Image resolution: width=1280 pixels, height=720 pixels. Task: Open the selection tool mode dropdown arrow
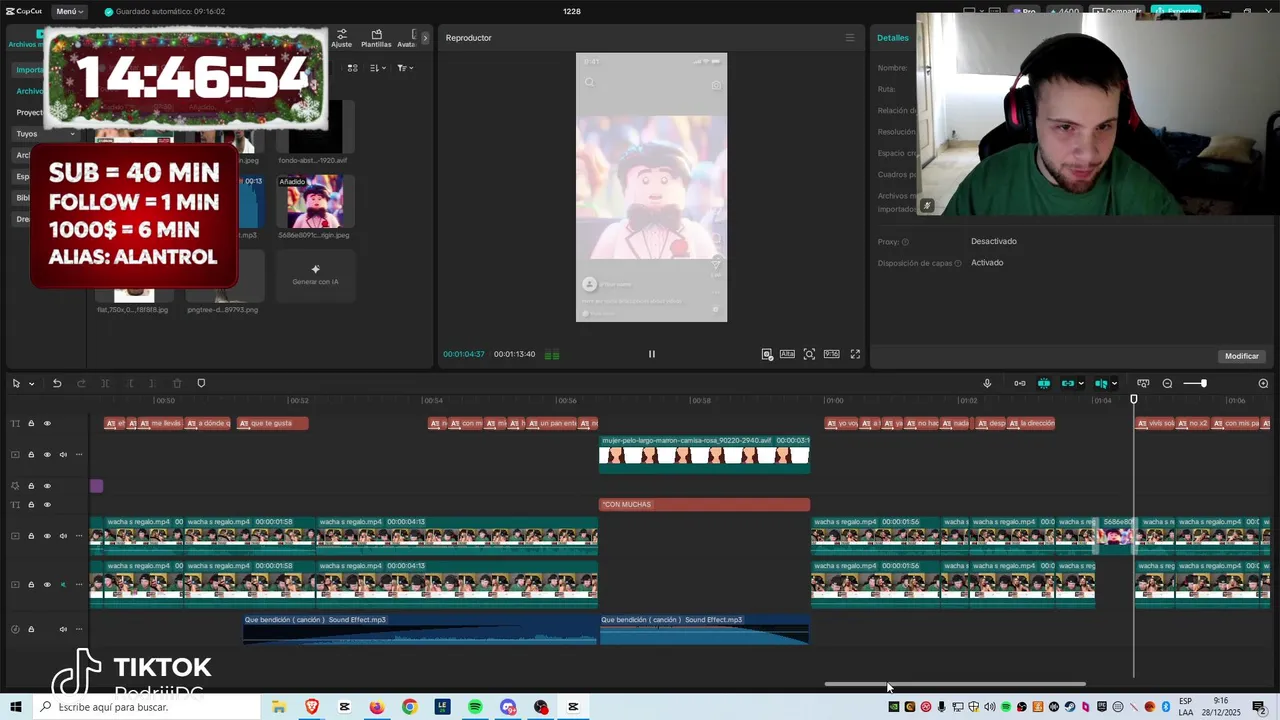pos(31,384)
